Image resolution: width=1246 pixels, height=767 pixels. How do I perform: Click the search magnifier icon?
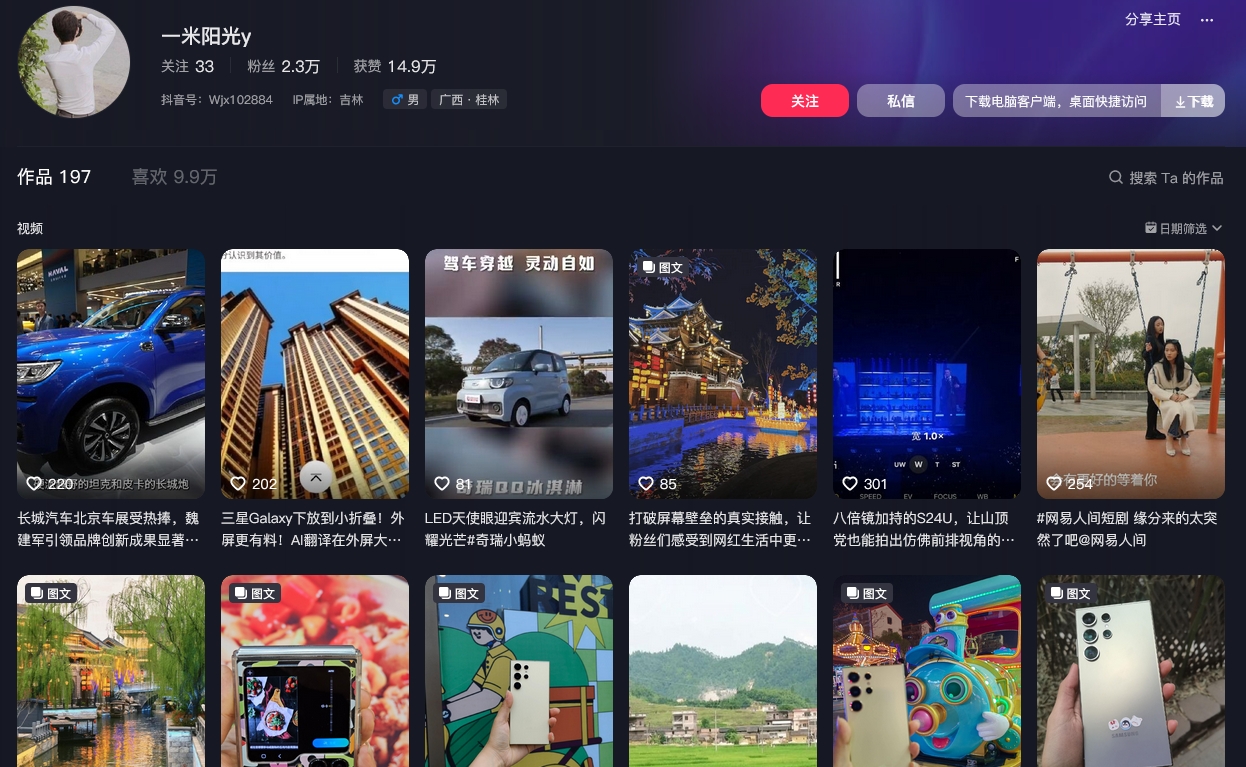pos(1116,177)
